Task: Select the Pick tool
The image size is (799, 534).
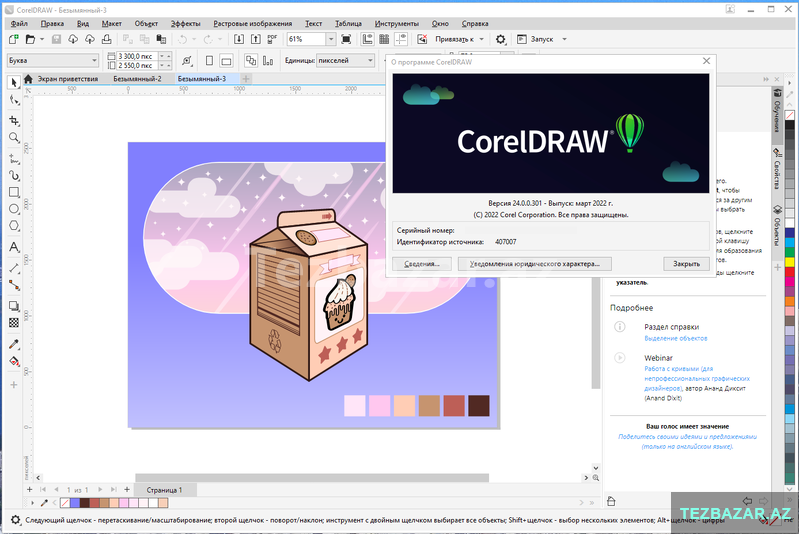Action: pos(14,83)
